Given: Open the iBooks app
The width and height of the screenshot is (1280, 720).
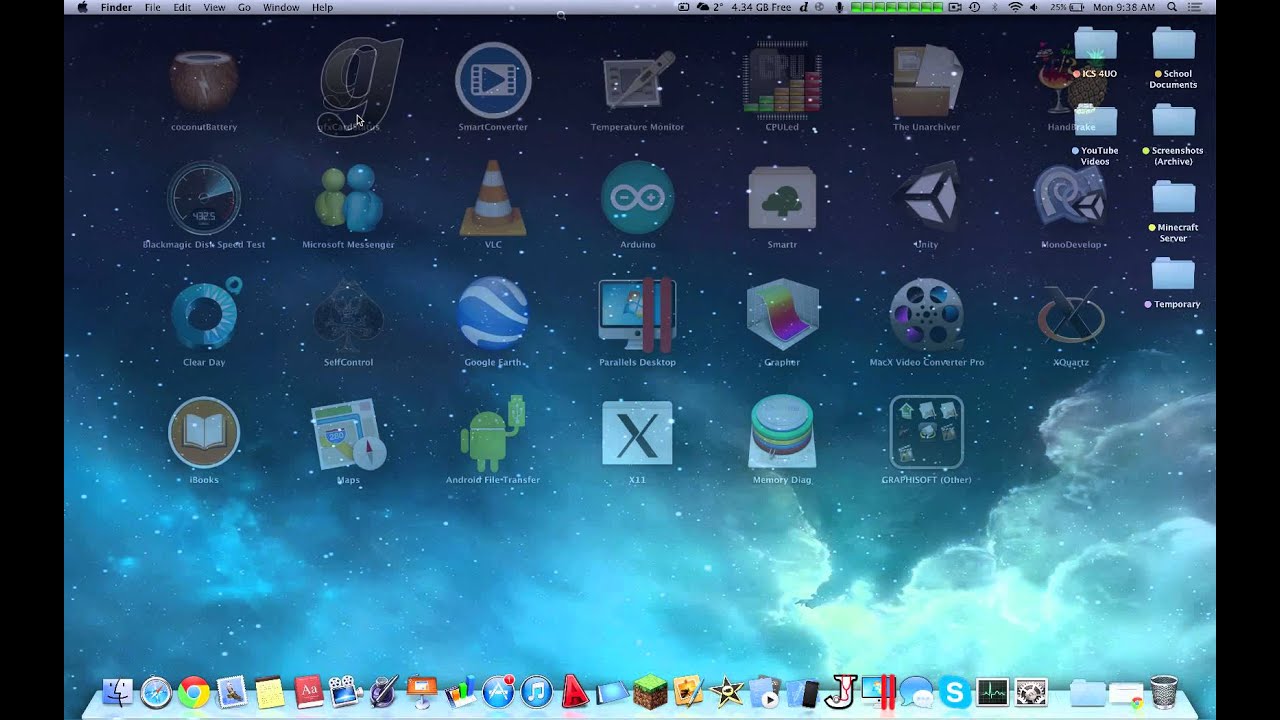Looking at the screenshot, I should (x=204, y=432).
